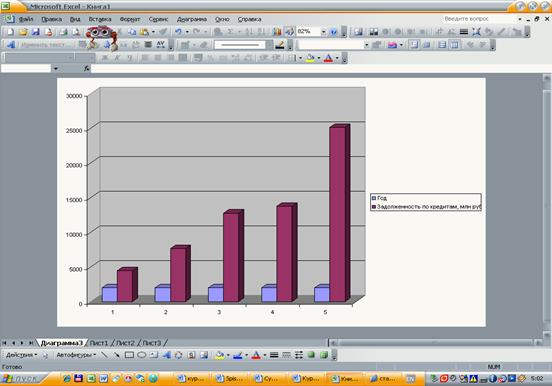Click the Font Color red A swatch

[328, 58]
